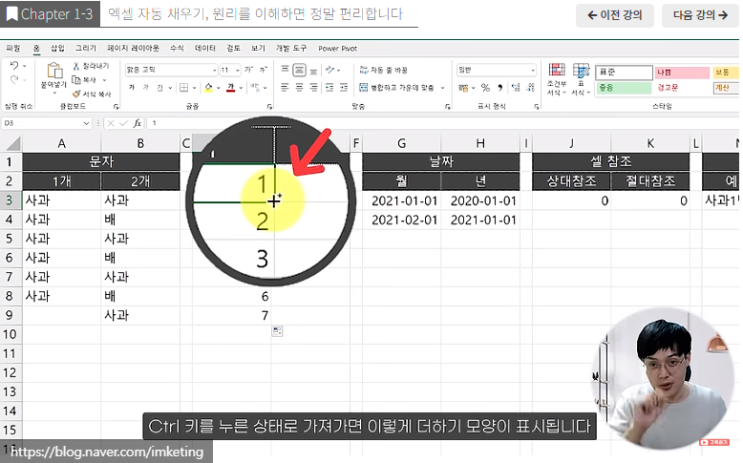
Task: Open the number format (일반) dropdown
Action: click(533, 70)
